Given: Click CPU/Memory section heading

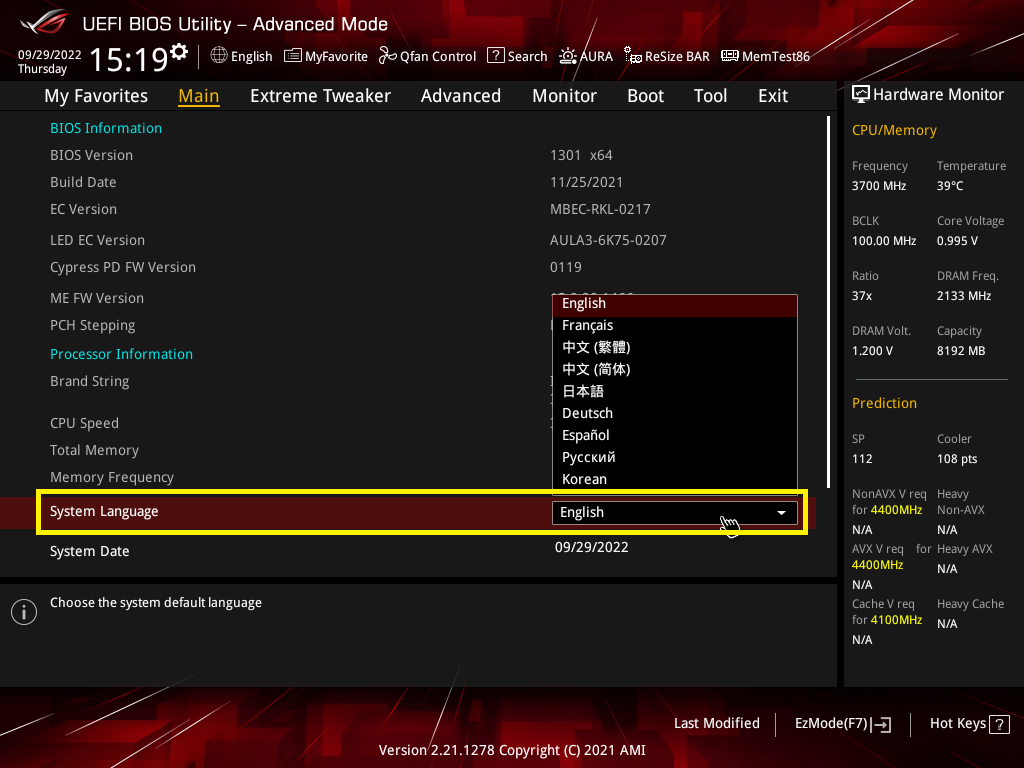Looking at the screenshot, I should [894, 131].
